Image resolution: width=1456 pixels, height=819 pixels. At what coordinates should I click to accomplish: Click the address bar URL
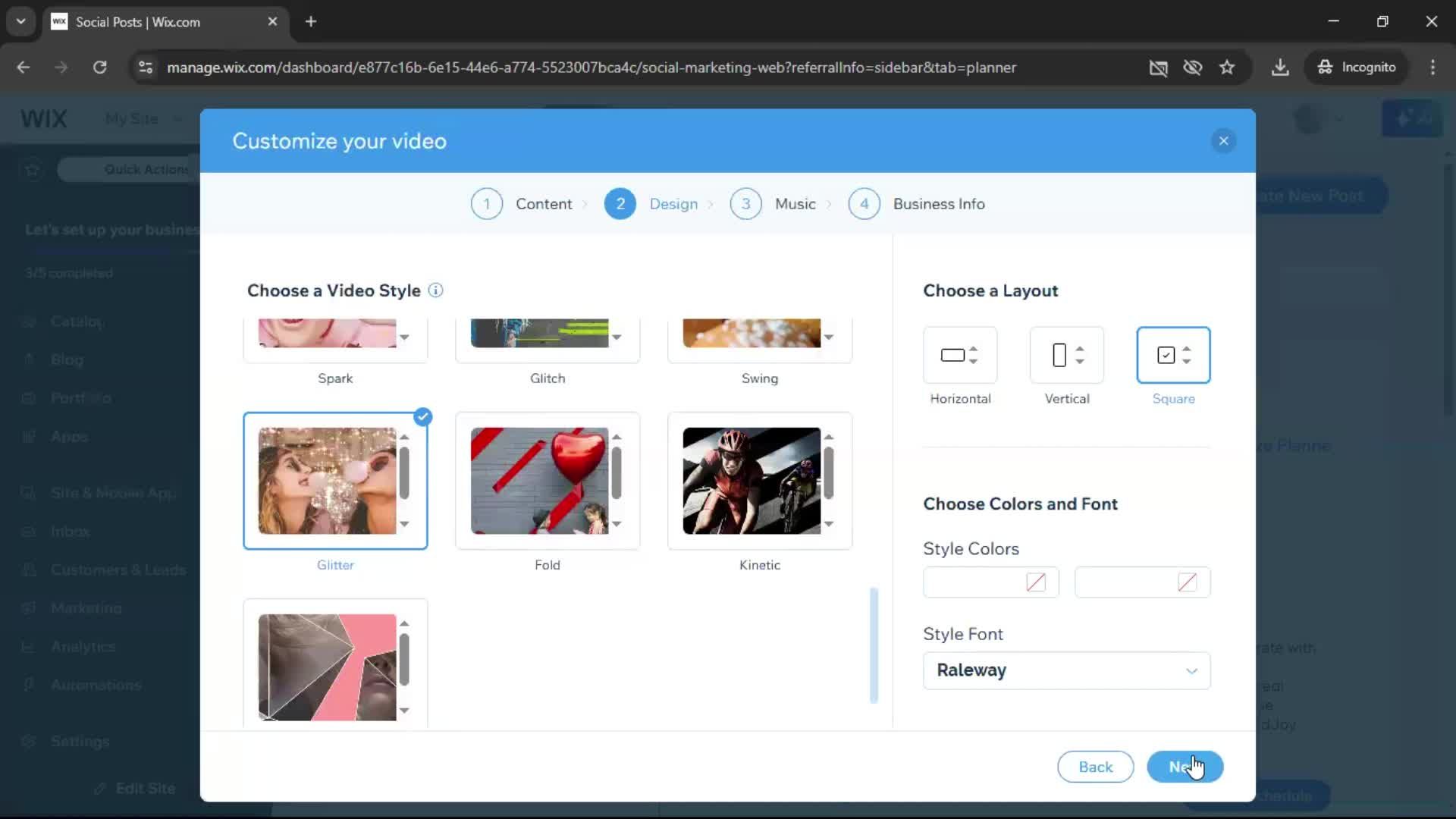(591, 67)
